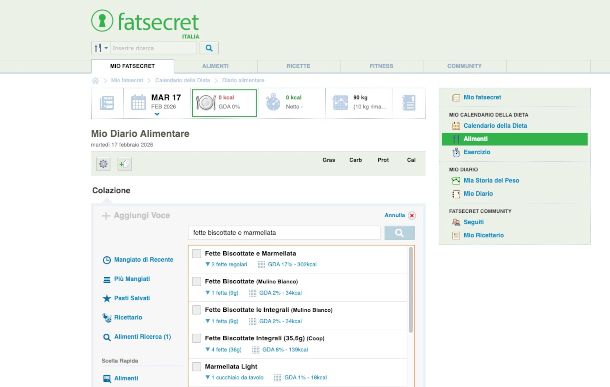Expand the date chevron under FEB 2026
This screenshot has width=610, height=387.
pyautogui.click(x=157, y=114)
